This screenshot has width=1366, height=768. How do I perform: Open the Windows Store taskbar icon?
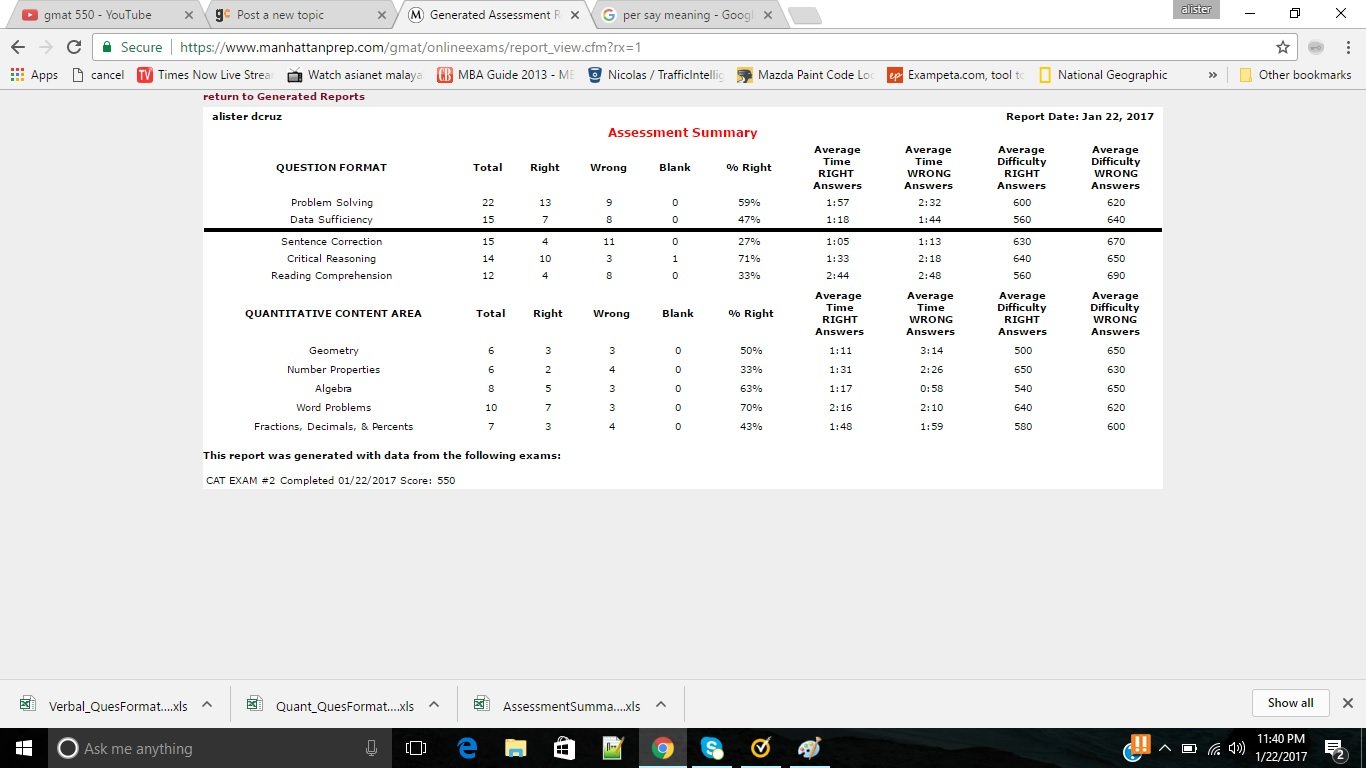click(564, 748)
